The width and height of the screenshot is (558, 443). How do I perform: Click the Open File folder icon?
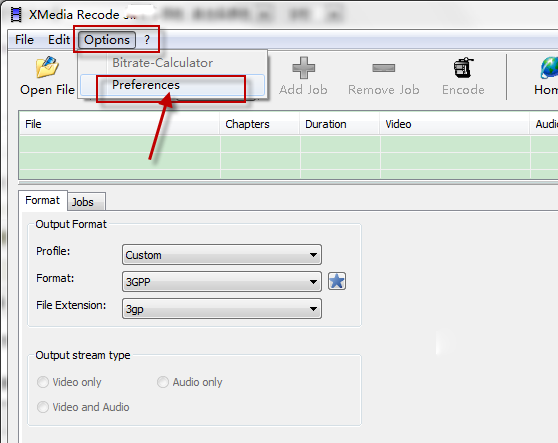click(47, 67)
